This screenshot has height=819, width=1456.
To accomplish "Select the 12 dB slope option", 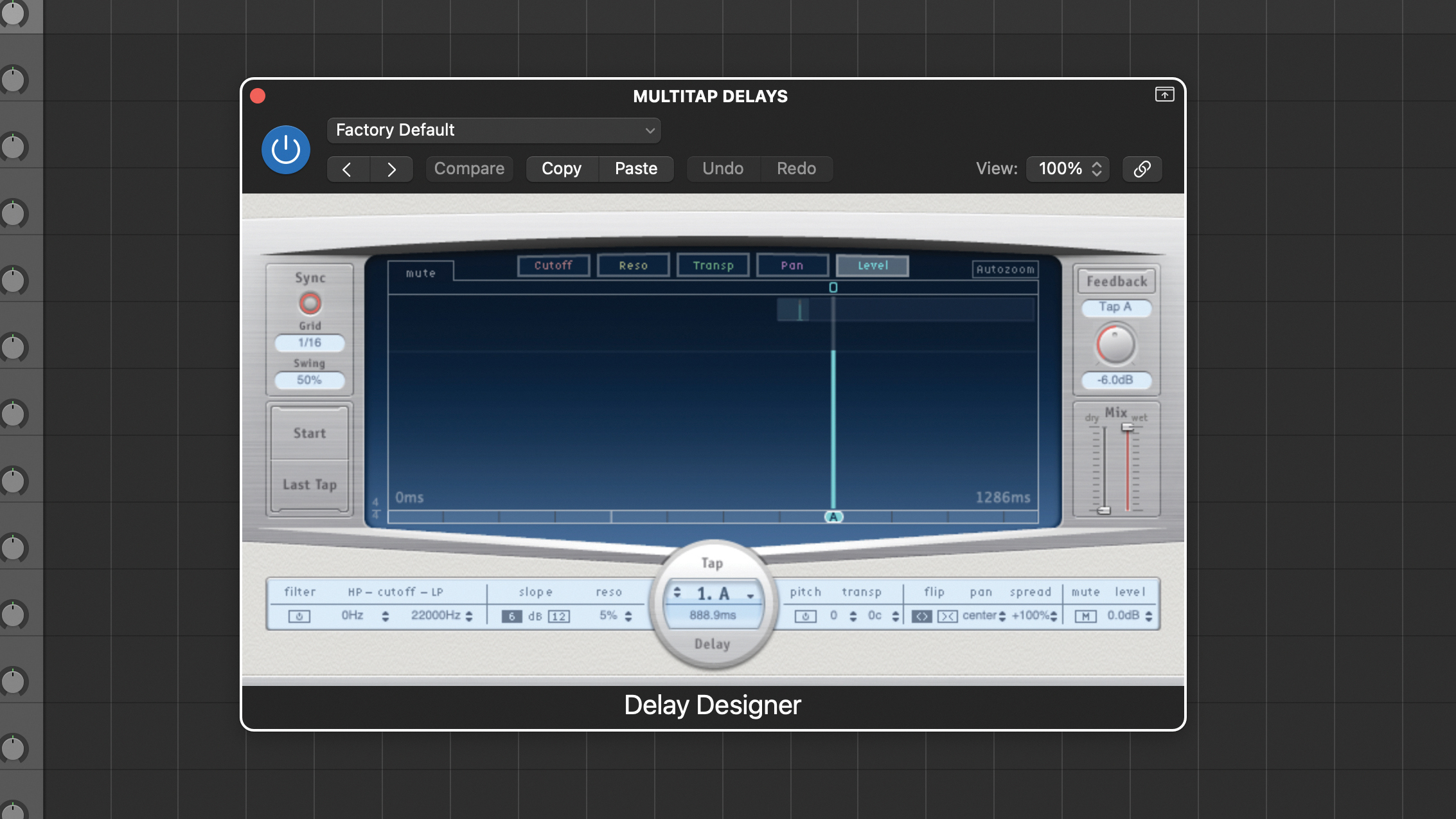I will (x=558, y=616).
